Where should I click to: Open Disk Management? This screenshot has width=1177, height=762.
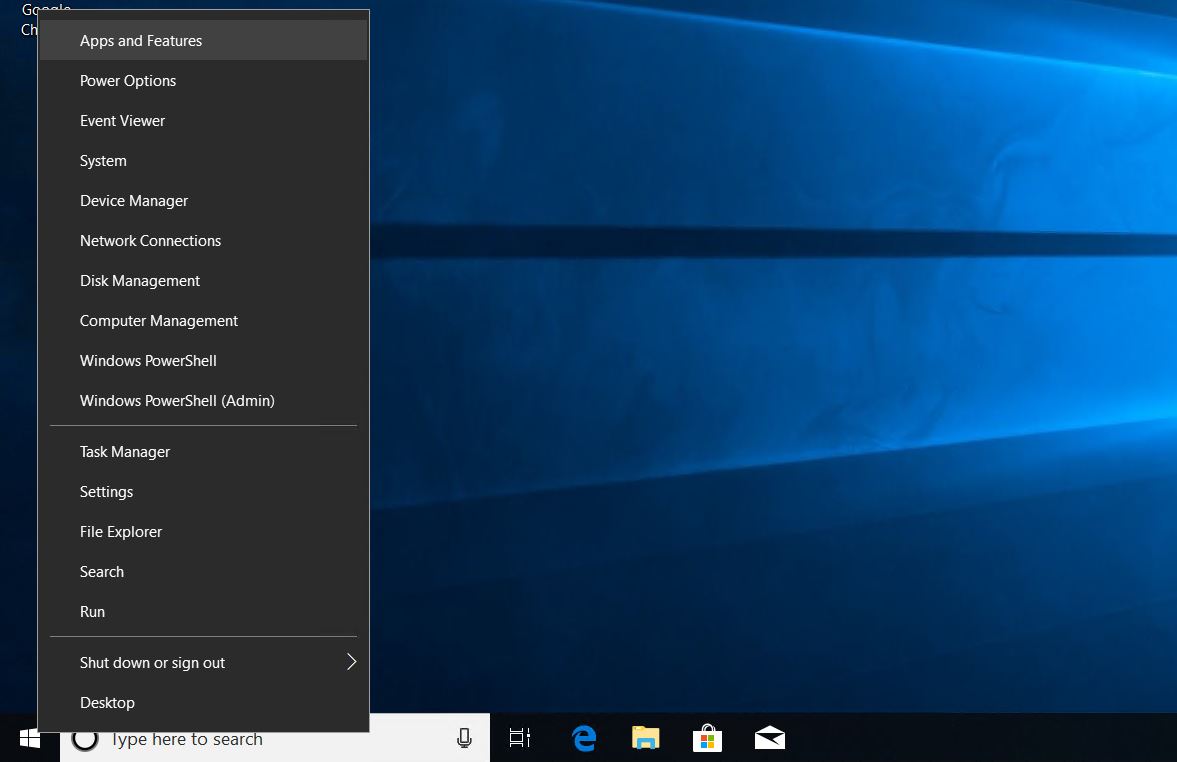click(139, 280)
